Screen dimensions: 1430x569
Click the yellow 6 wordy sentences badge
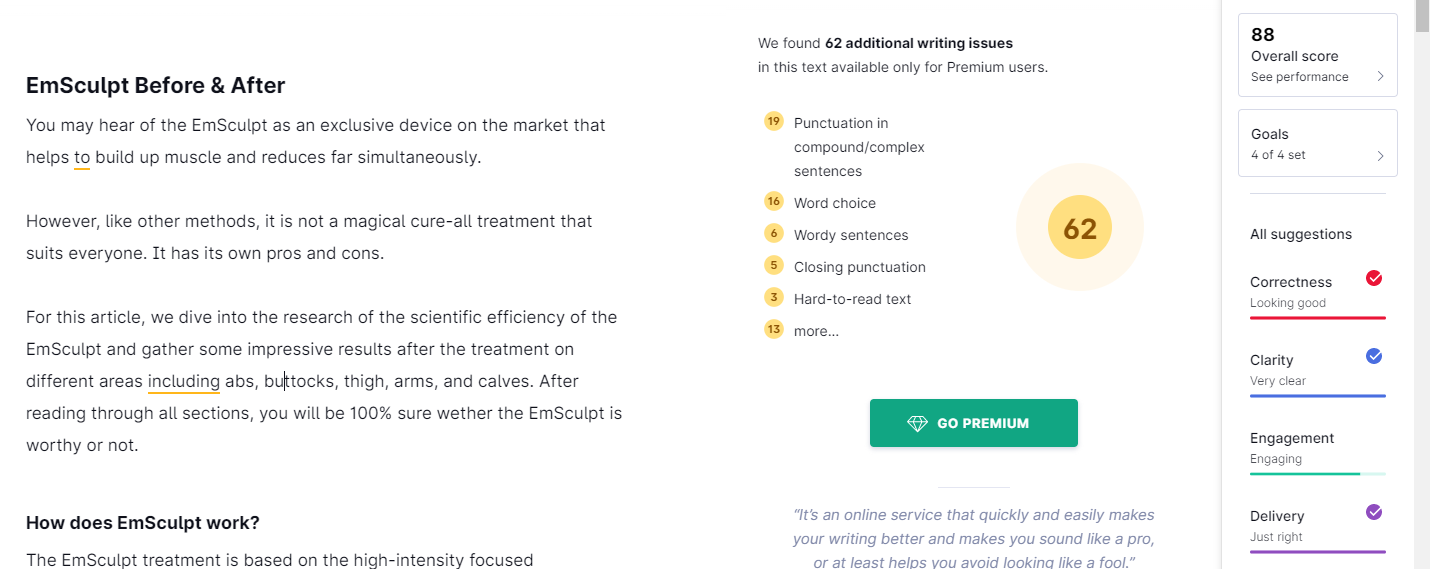[x=773, y=233]
